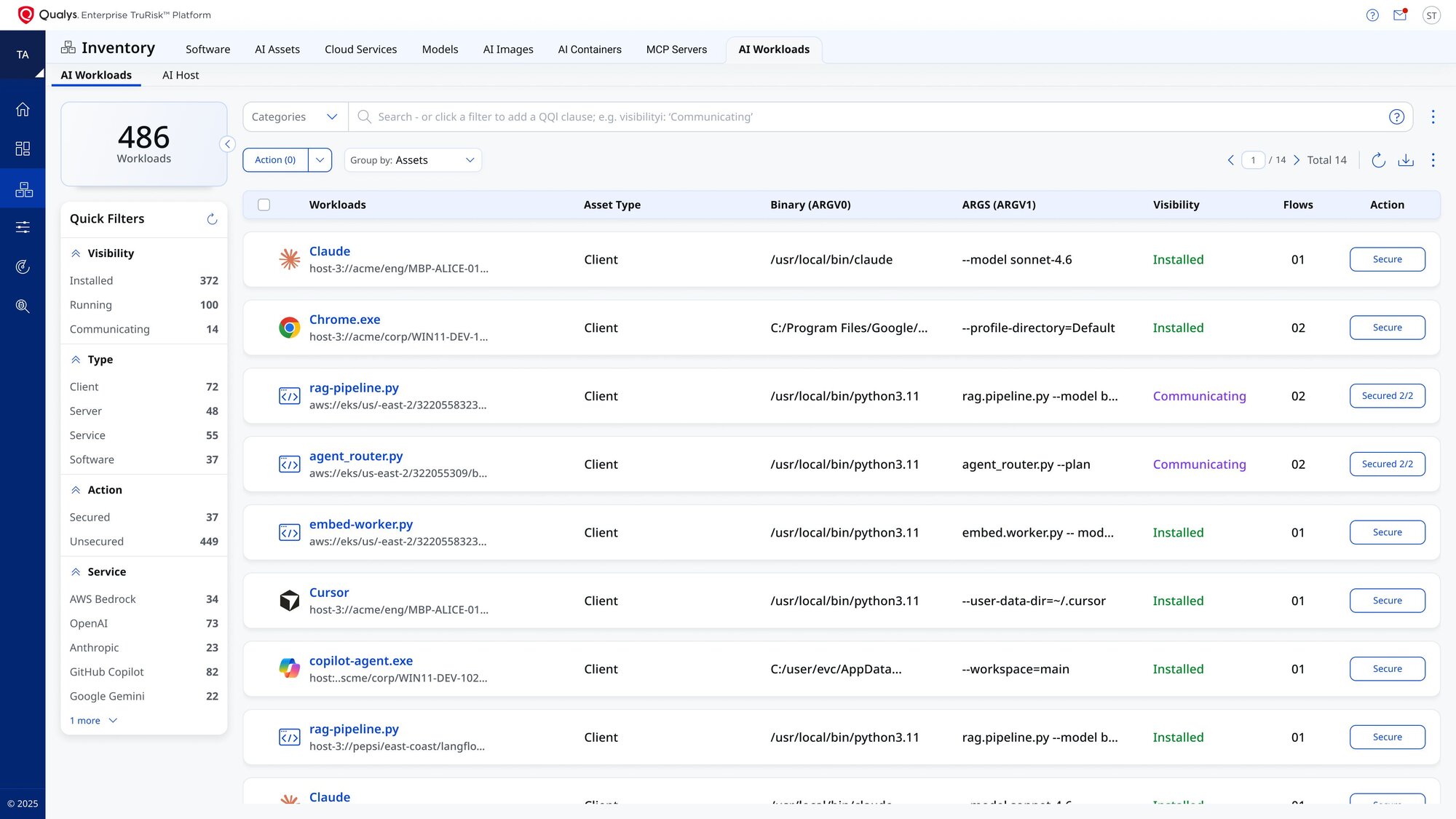
Task: Open the copilot-agent.exe workload link
Action: (x=361, y=661)
